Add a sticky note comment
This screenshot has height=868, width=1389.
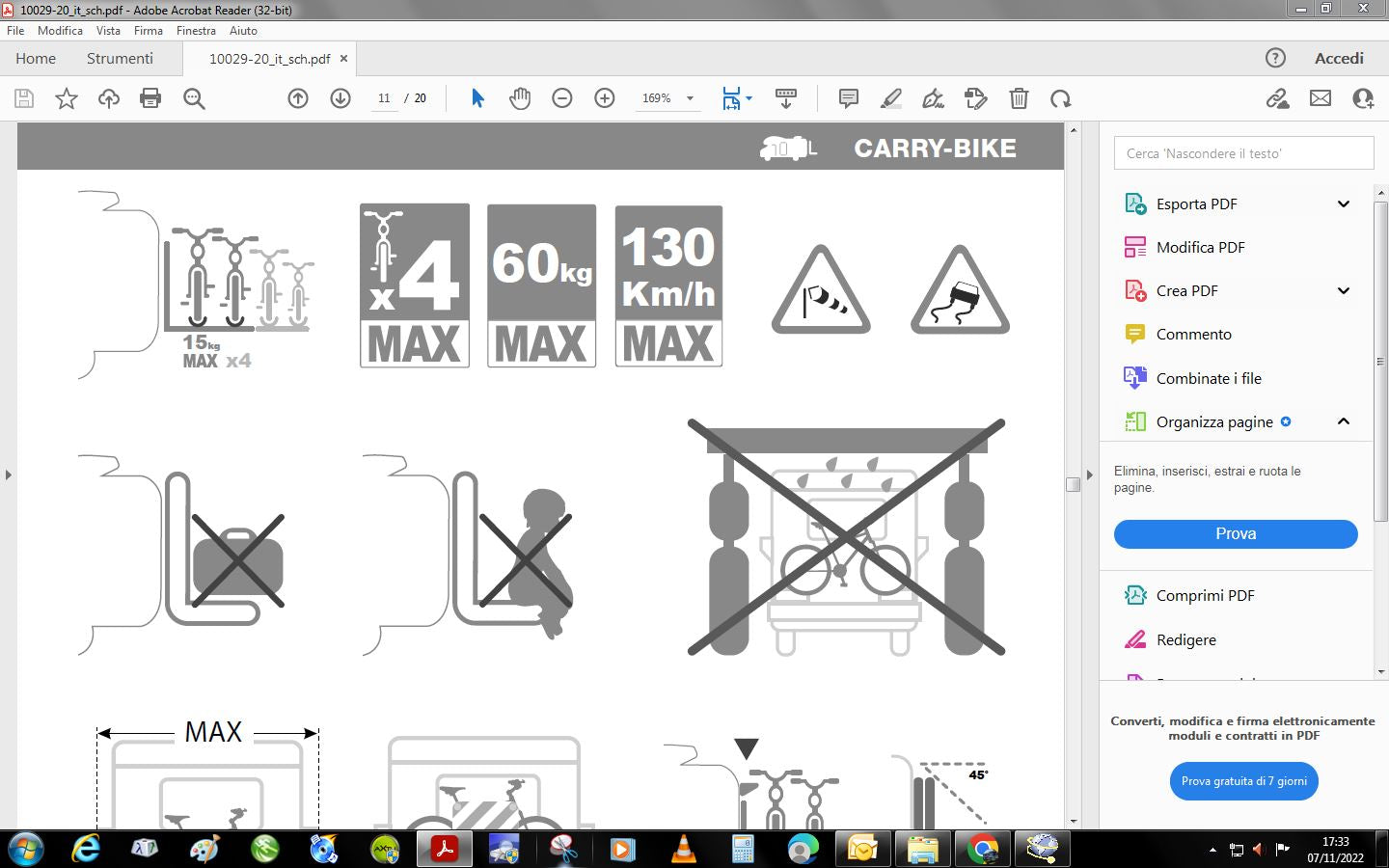pos(849,98)
